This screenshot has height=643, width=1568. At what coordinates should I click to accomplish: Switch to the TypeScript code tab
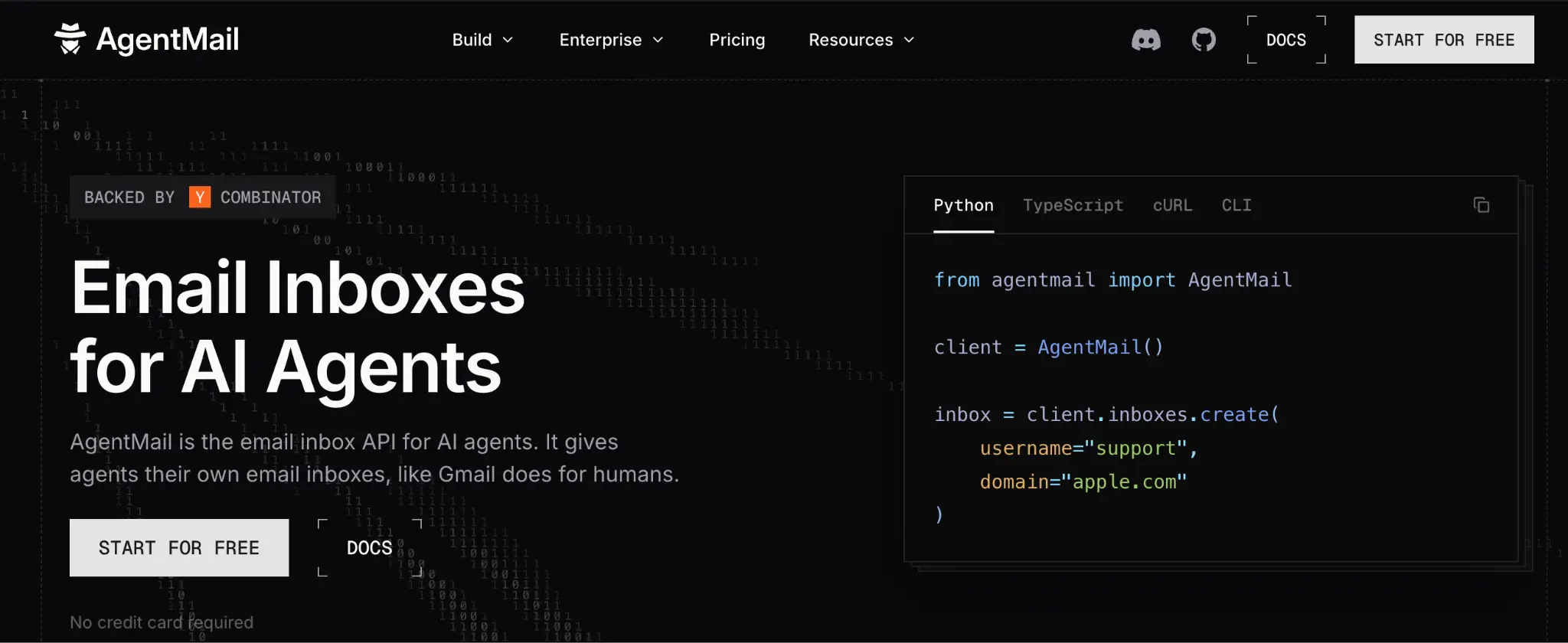coord(1073,205)
